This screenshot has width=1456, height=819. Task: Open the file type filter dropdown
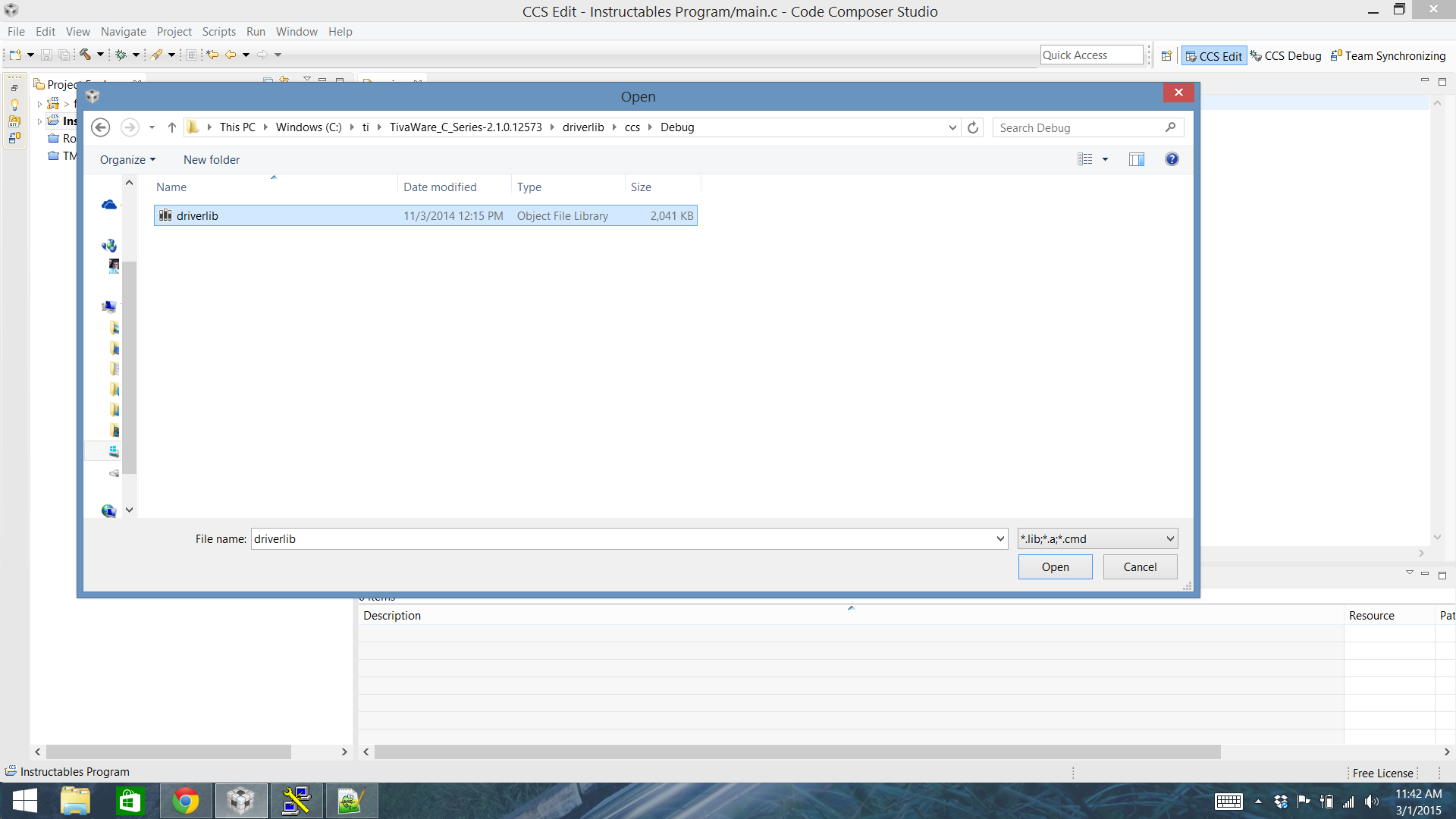[1097, 539]
